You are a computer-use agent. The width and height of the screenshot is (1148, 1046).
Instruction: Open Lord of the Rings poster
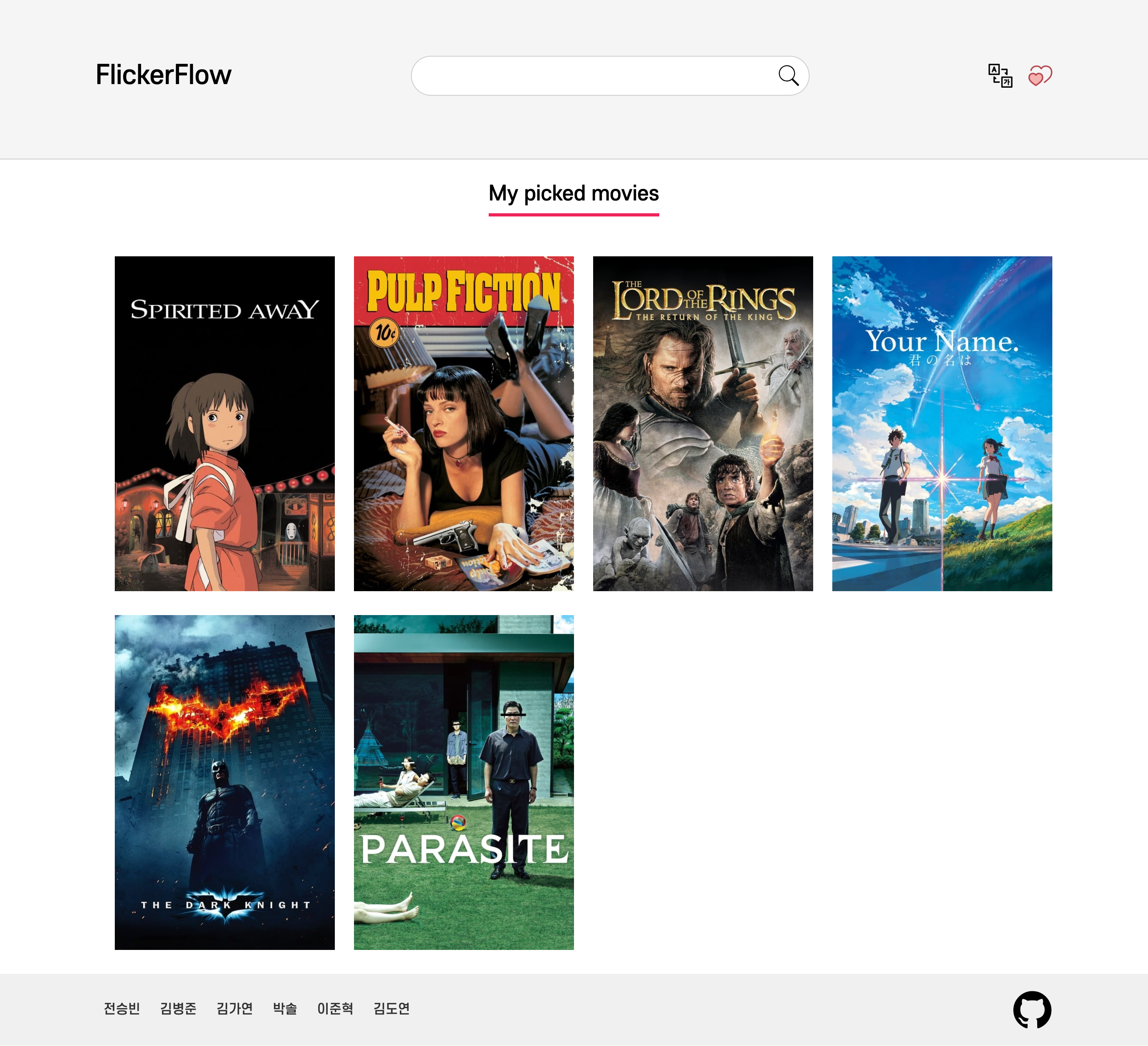pos(703,424)
